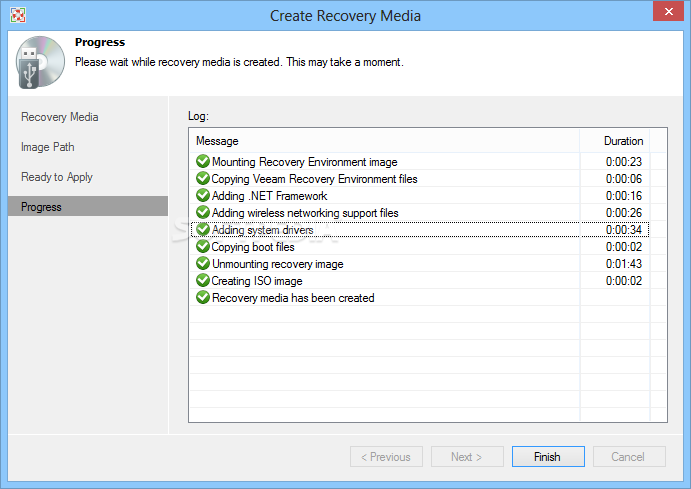Open the Ready to Apply step

[57, 177]
